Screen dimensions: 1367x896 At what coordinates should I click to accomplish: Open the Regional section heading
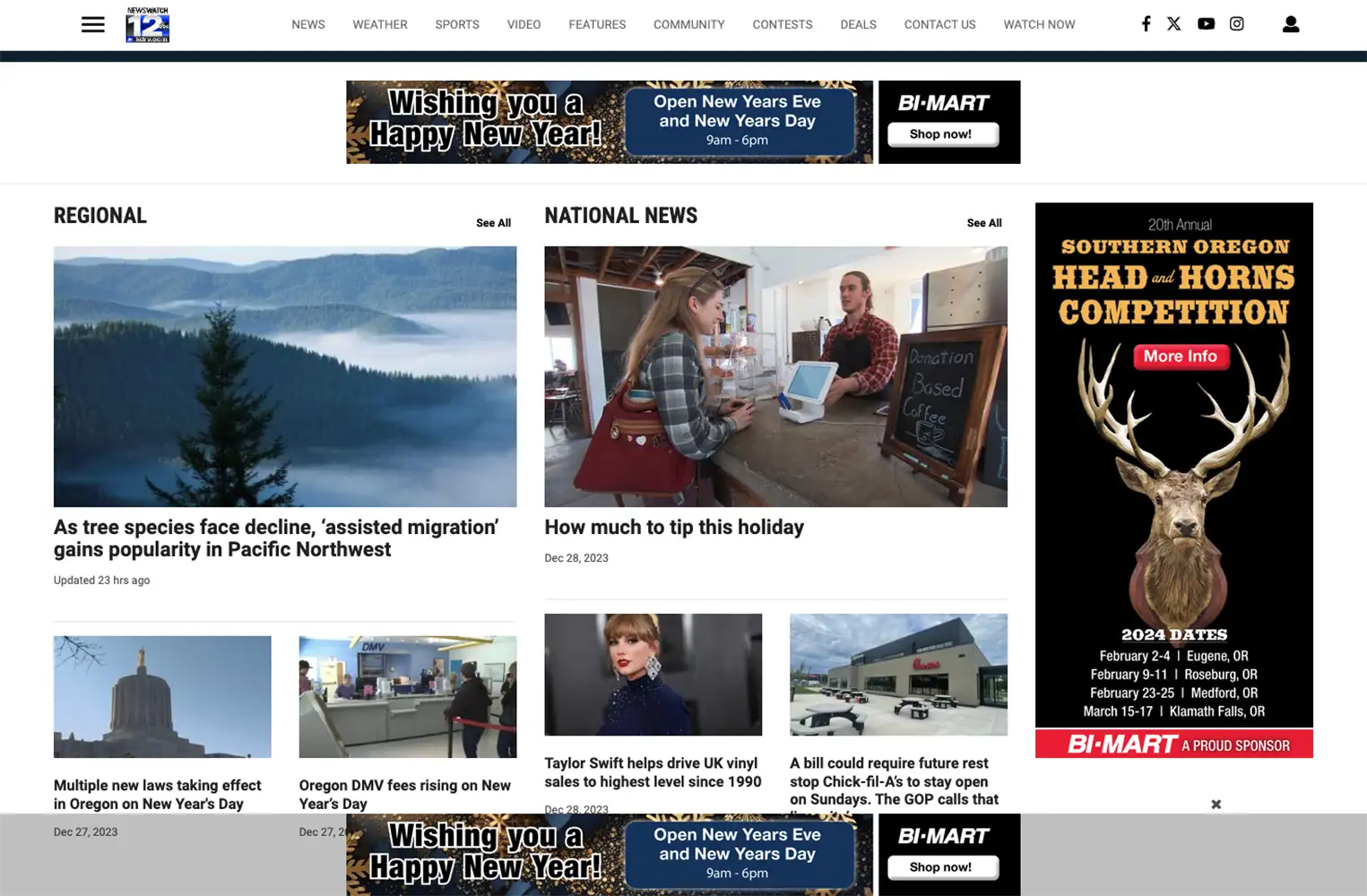(x=100, y=216)
